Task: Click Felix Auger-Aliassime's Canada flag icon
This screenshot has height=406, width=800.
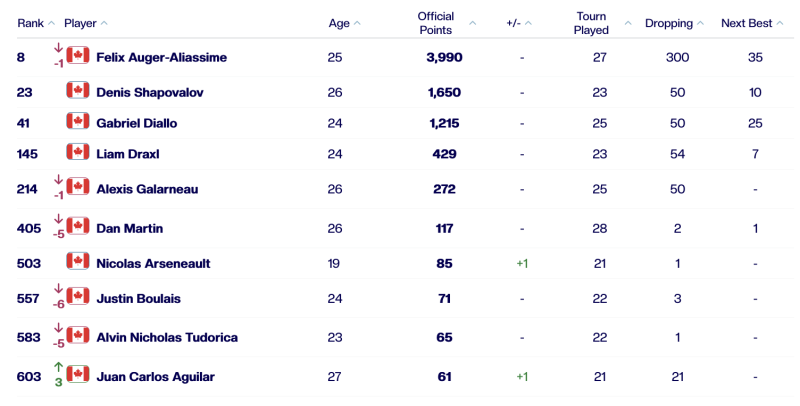Action: pos(78,57)
